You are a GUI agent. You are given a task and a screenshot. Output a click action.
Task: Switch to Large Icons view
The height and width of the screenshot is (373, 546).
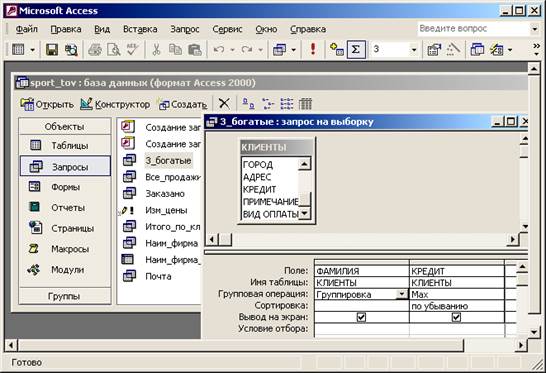[248, 103]
